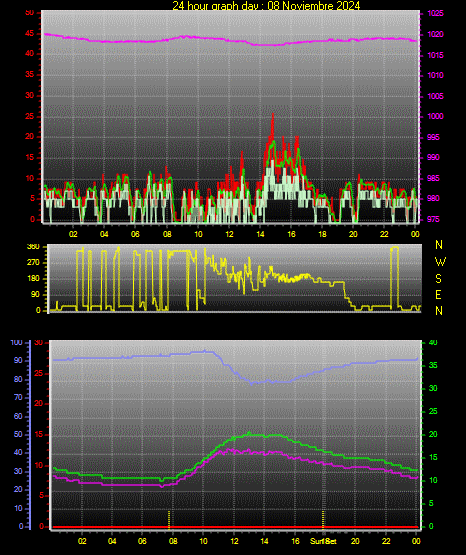The image size is (466, 555).
Task: Click the S compass direction label
Action: [438, 279]
